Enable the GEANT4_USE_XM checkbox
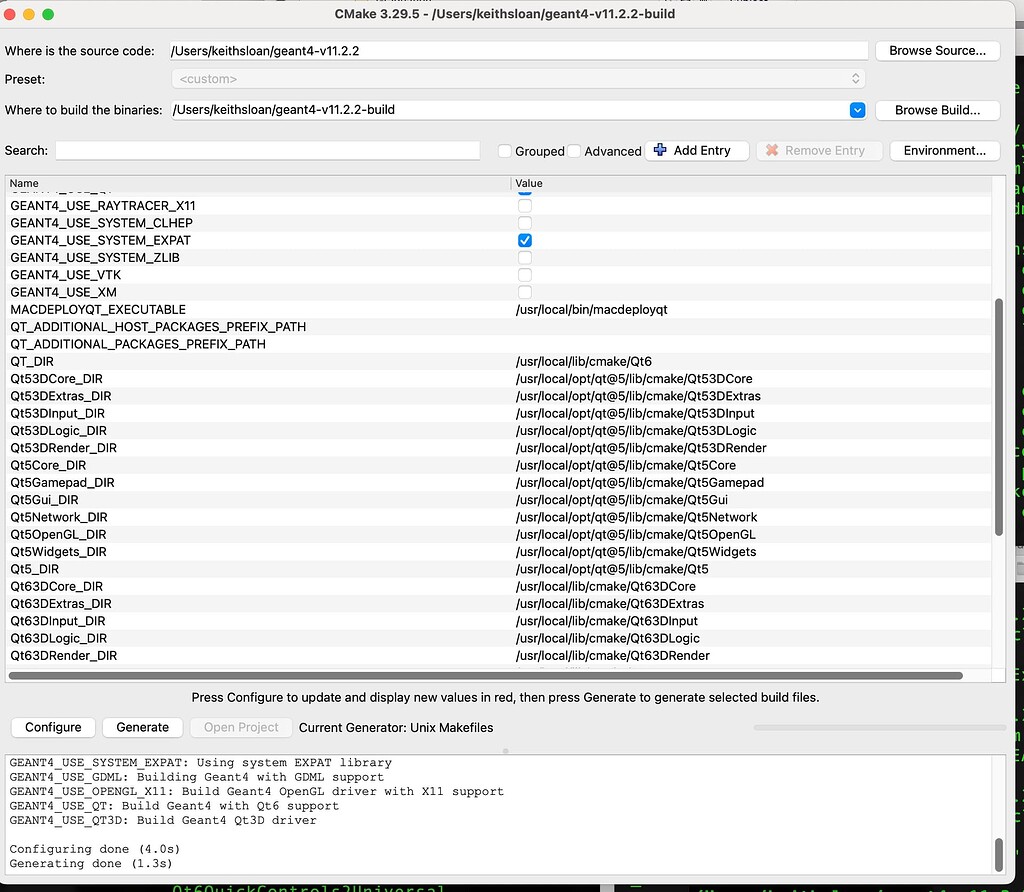The height and width of the screenshot is (892, 1024). [524, 292]
